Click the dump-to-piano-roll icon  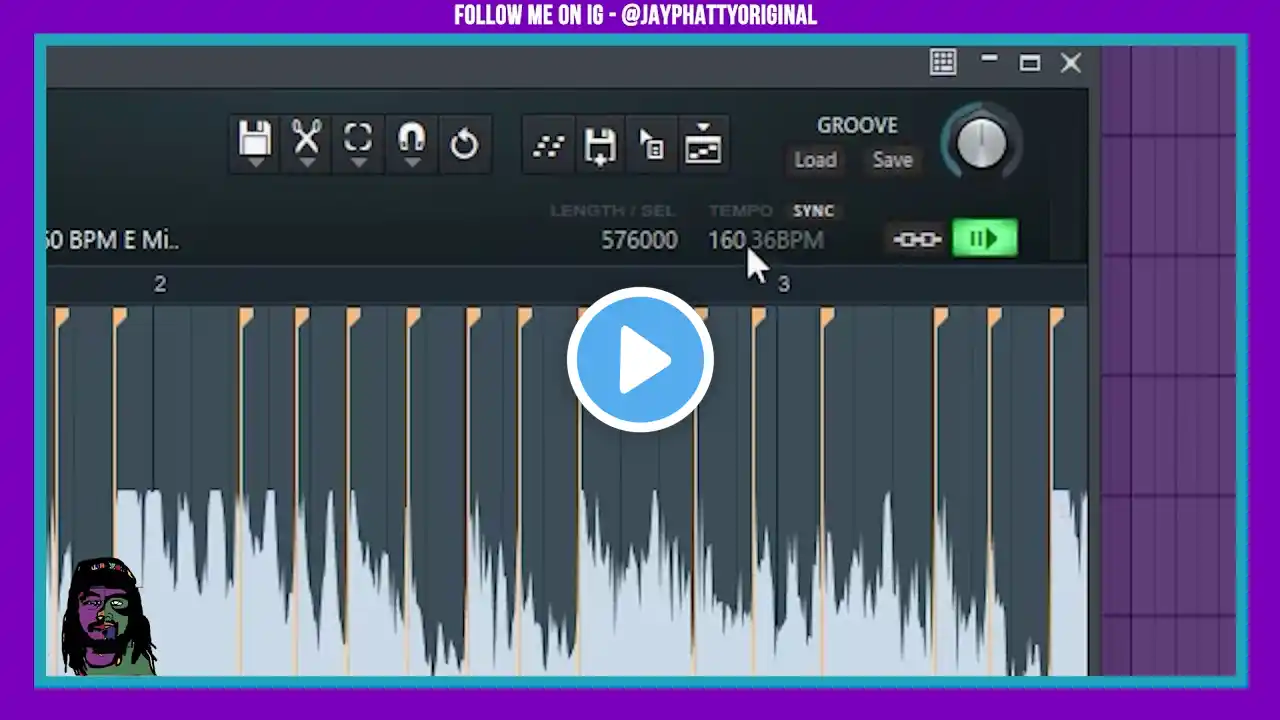coord(703,146)
